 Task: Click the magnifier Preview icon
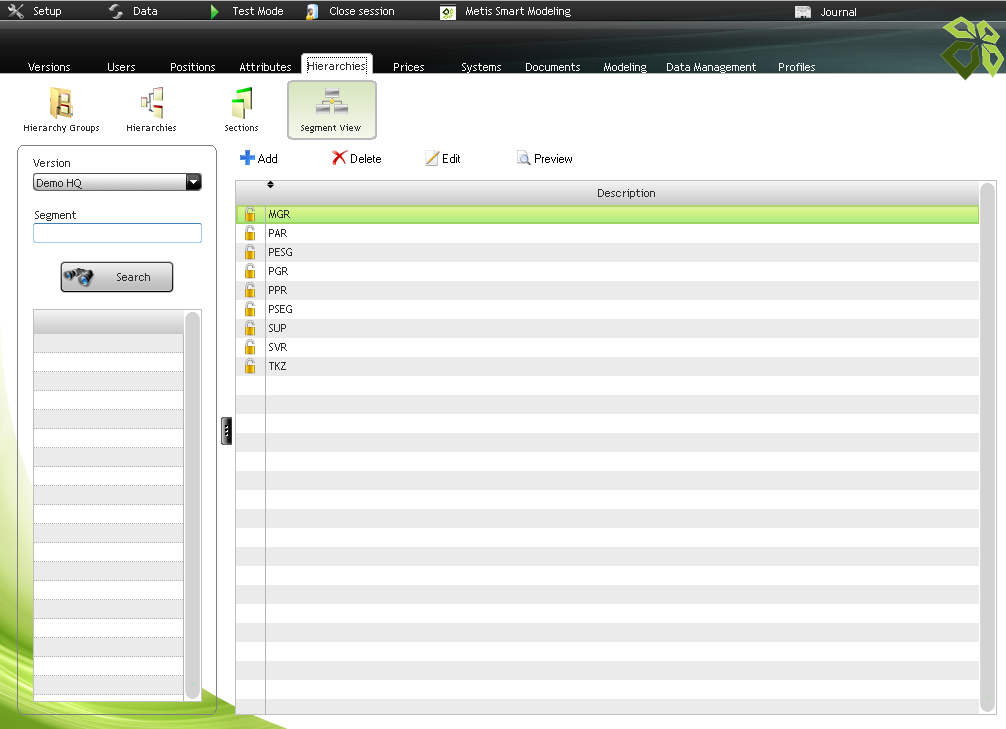[x=524, y=159]
